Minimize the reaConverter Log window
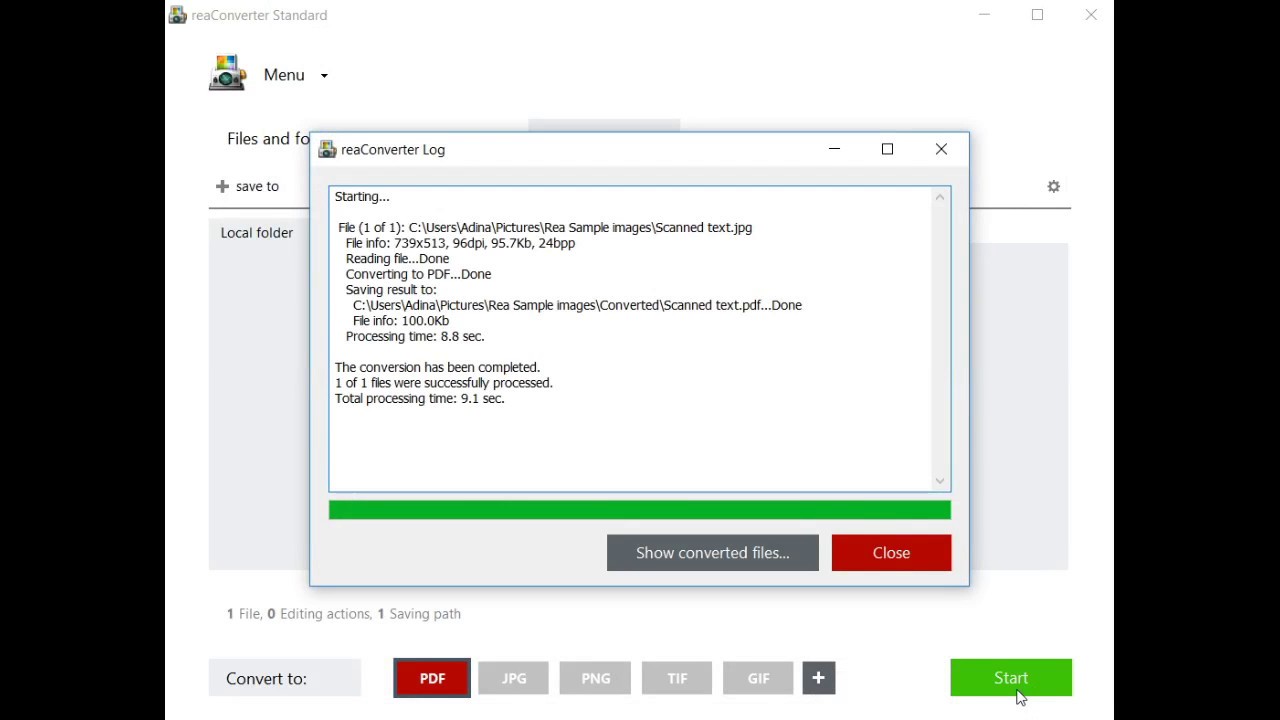The width and height of the screenshot is (1280, 720). coord(834,149)
